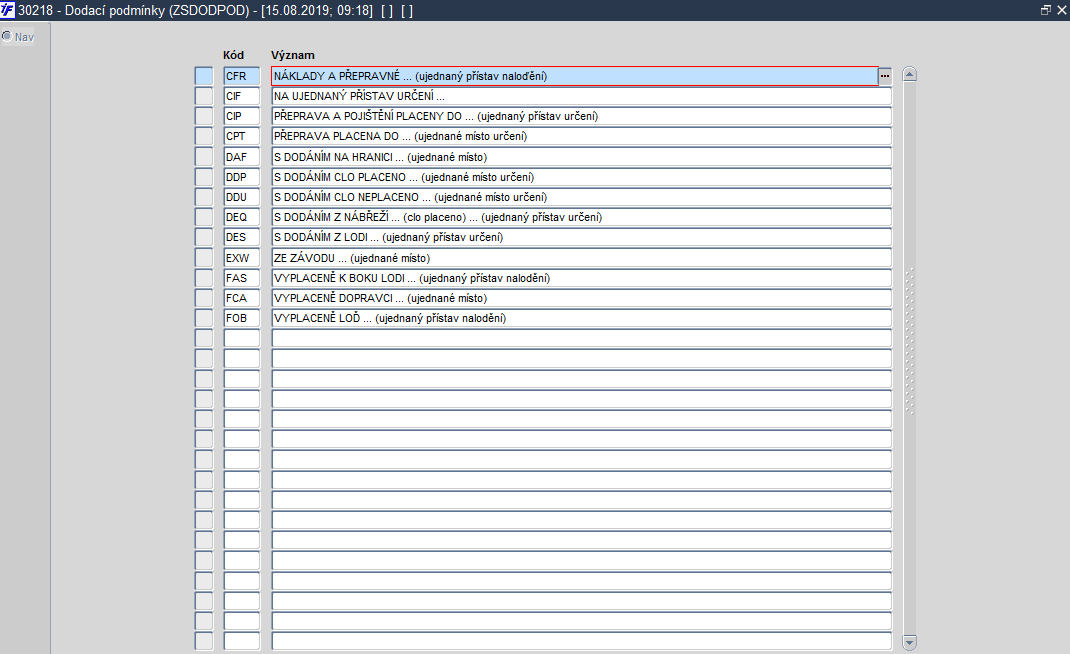Click the CIP code field
Viewport: 1070px width, 654px height.
pos(242,116)
